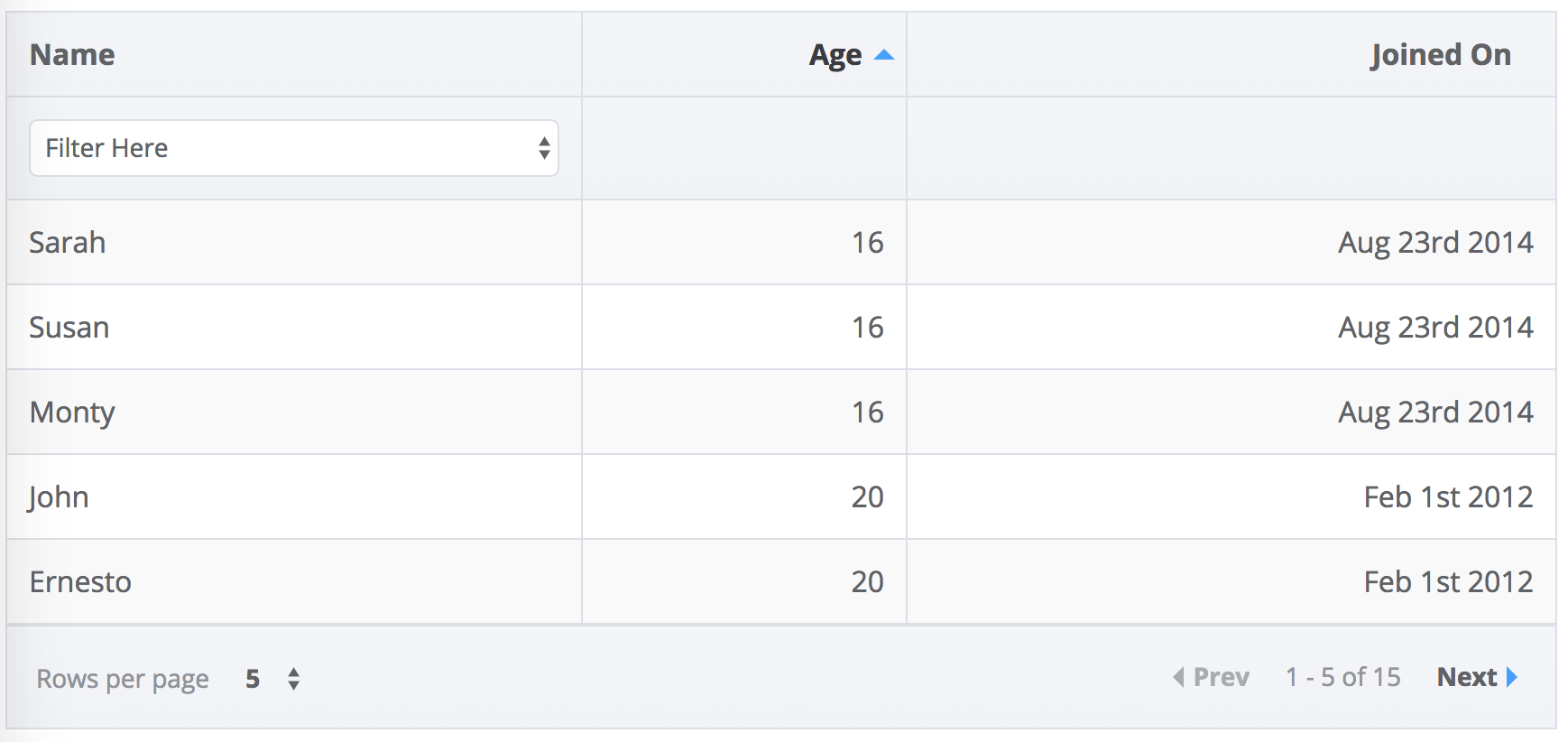1568x742 pixels.
Task: Click the 1 - 5 of 15 page indicator
Action: pos(1342,677)
